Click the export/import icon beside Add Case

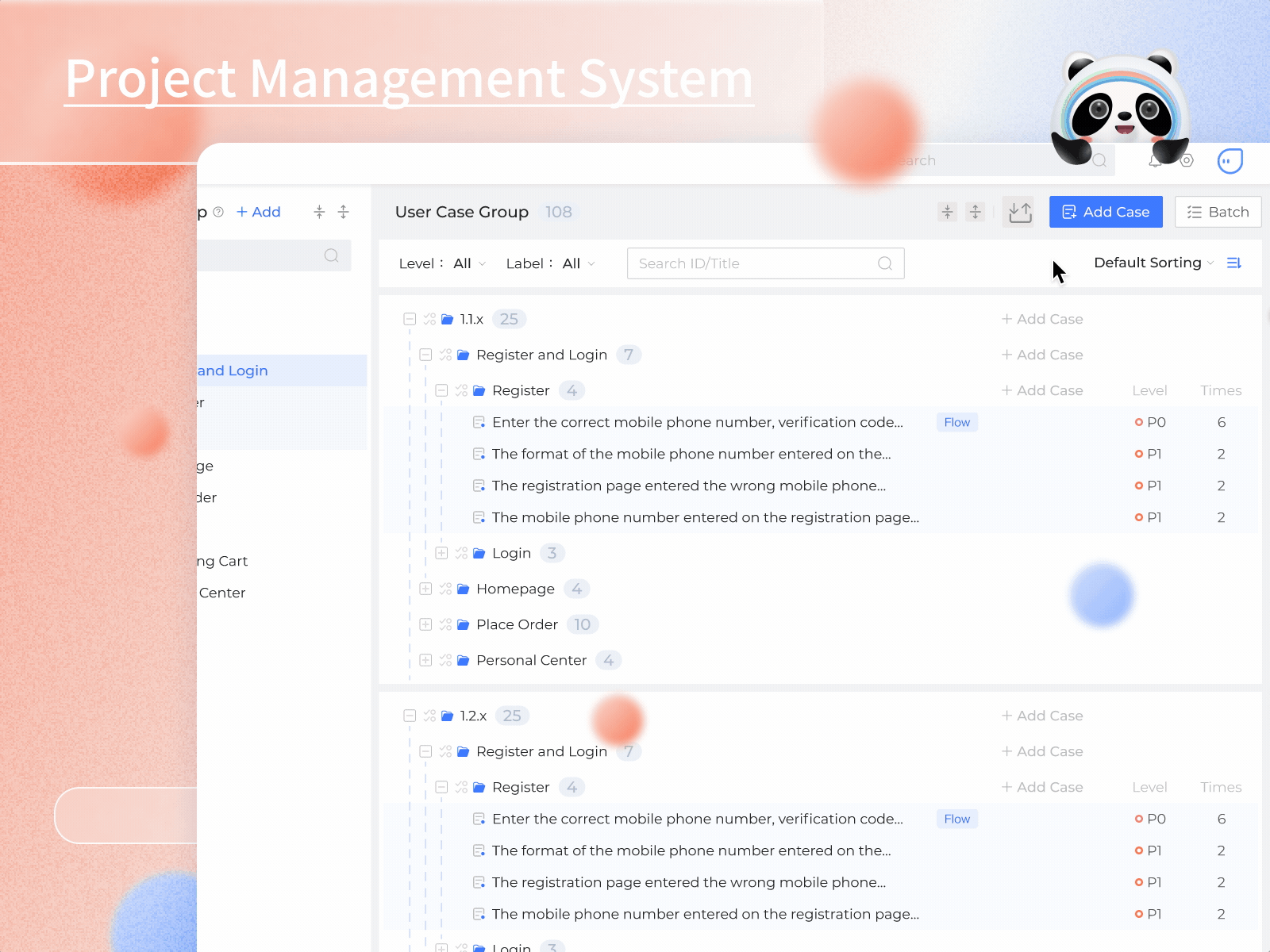tap(1019, 212)
